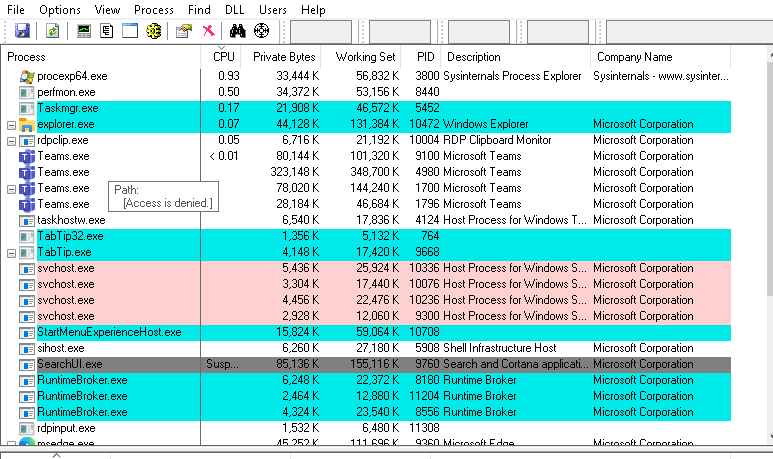Select the SearchUI.exe process name

[x=70, y=364]
